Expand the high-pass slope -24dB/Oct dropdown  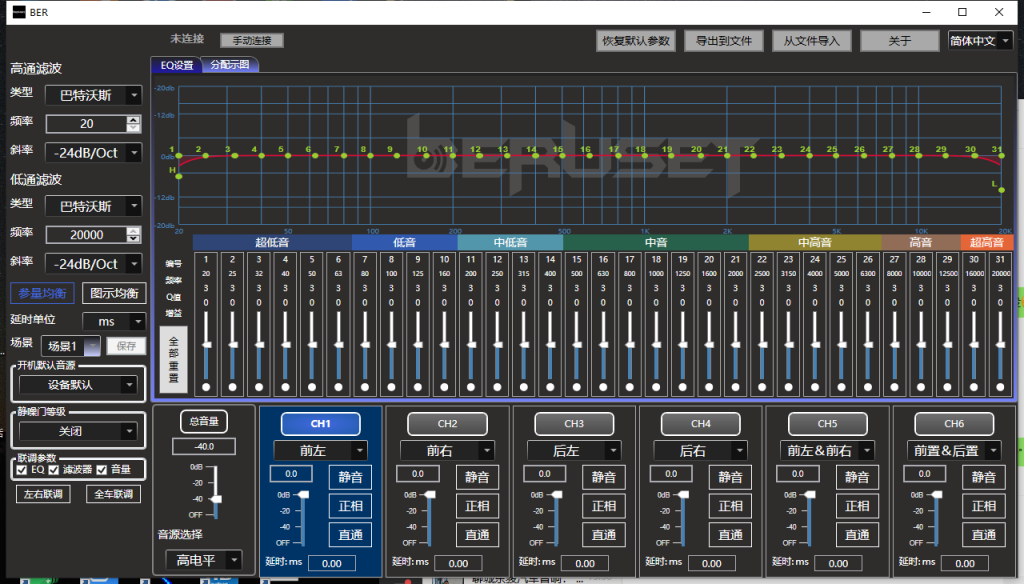coord(93,153)
